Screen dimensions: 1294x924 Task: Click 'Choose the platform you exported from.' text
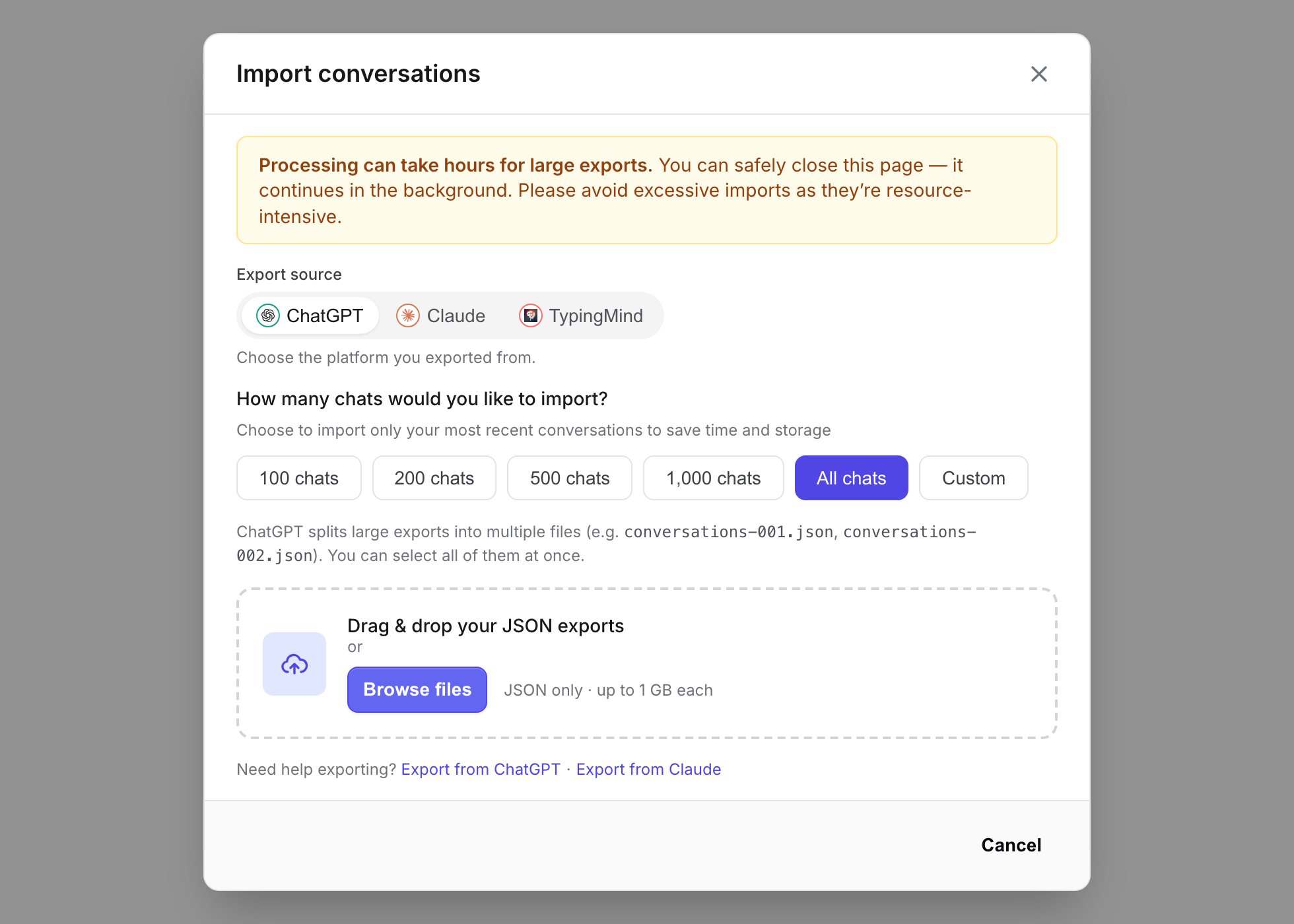click(386, 358)
